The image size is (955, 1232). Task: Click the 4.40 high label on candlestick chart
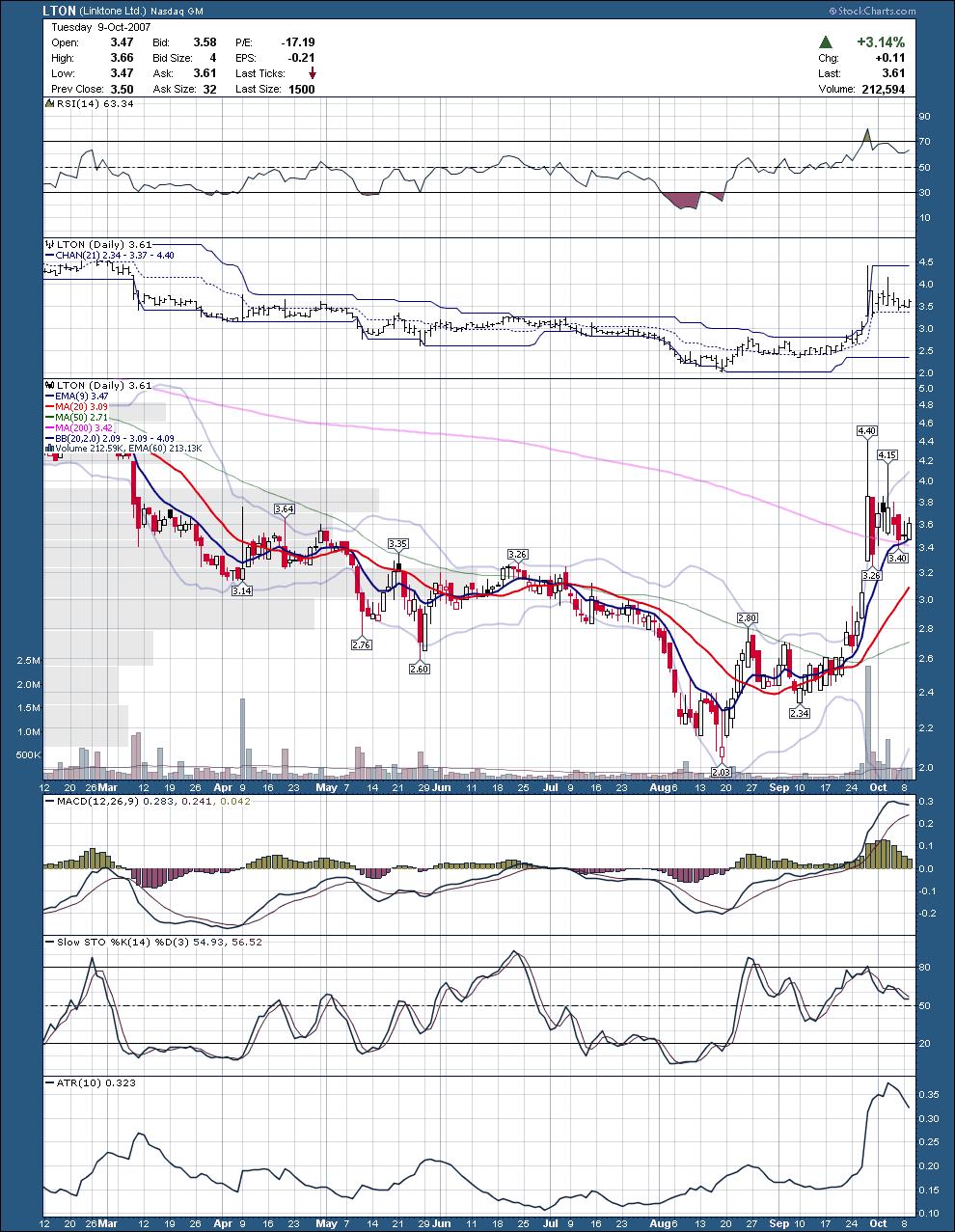(x=866, y=430)
